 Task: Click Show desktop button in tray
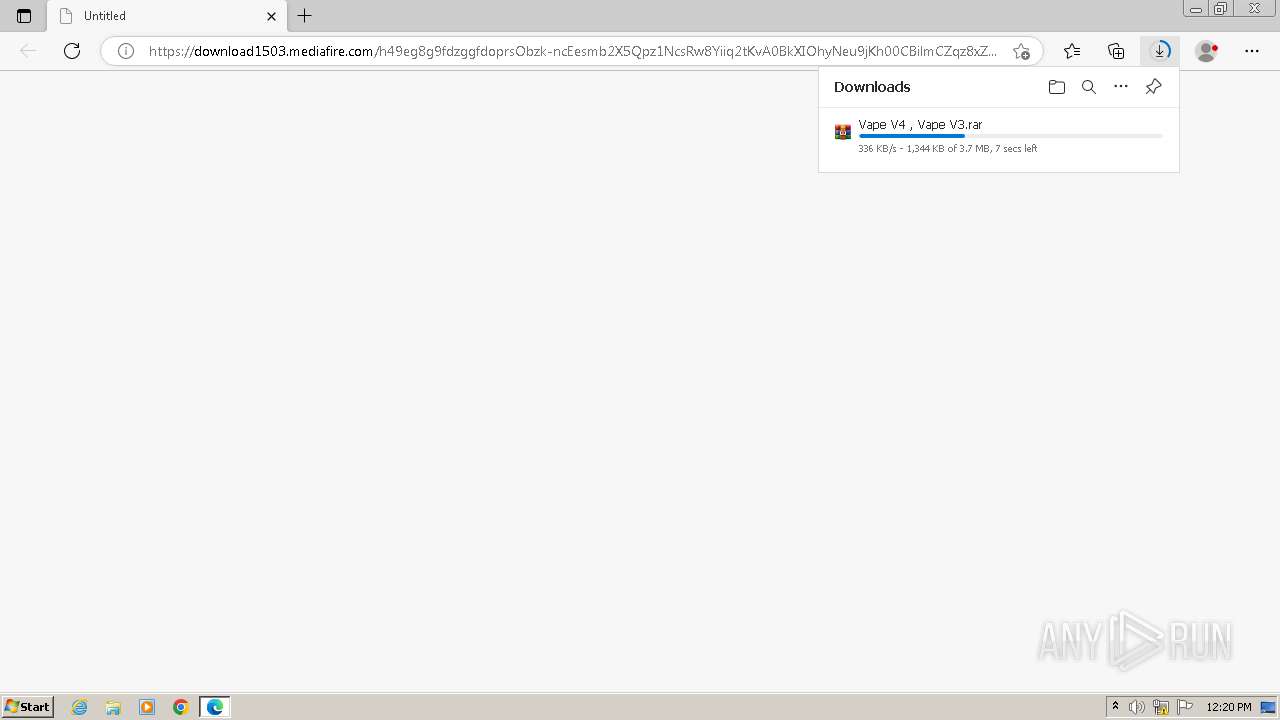click(x=1269, y=707)
